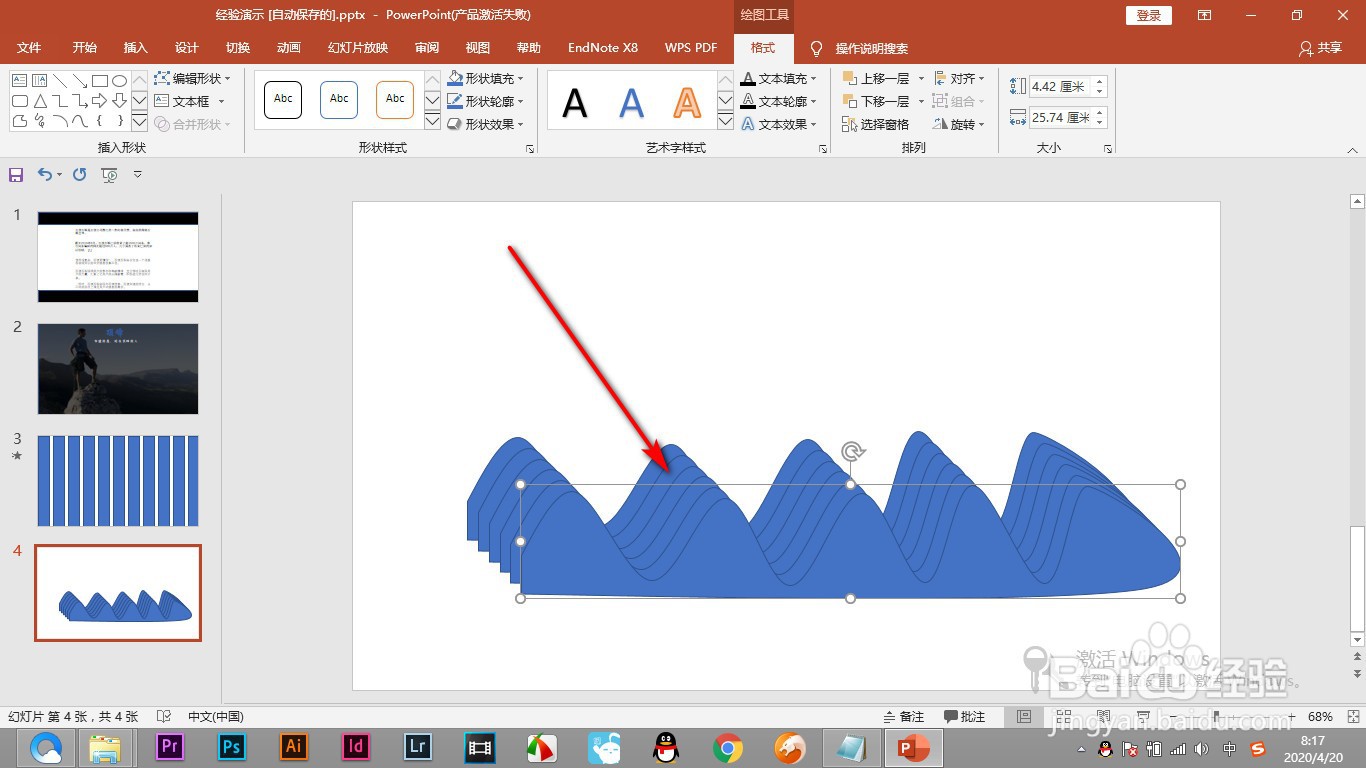Open the Text Box (文本框) dropdown
1366x768 pixels.
[x=190, y=101]
